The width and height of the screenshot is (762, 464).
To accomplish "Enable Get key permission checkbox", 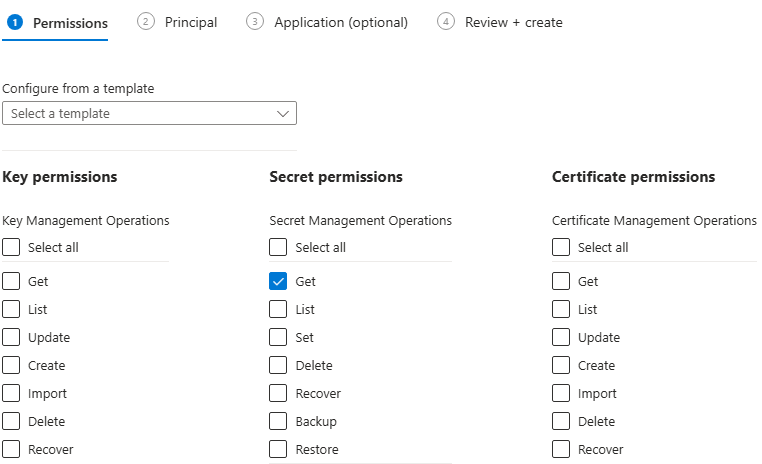I will point(11,282).
